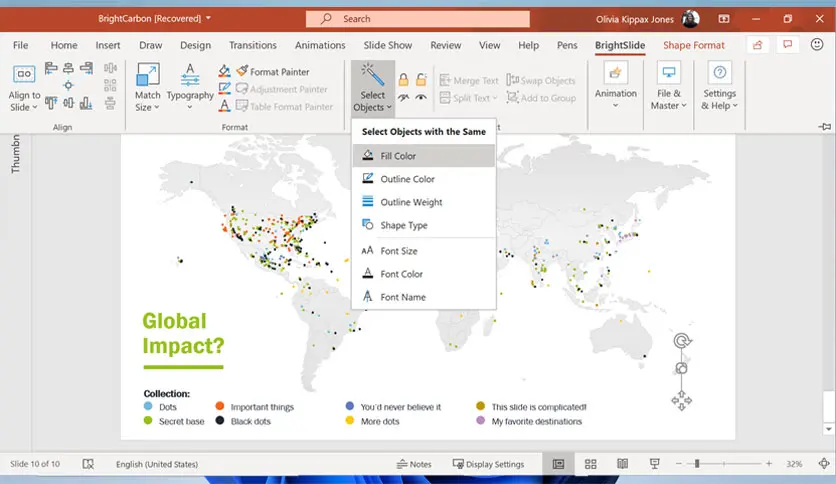This screenshot has width=836, height=484.
Task: Click the Search box in title bar
Action: (417, 19)
